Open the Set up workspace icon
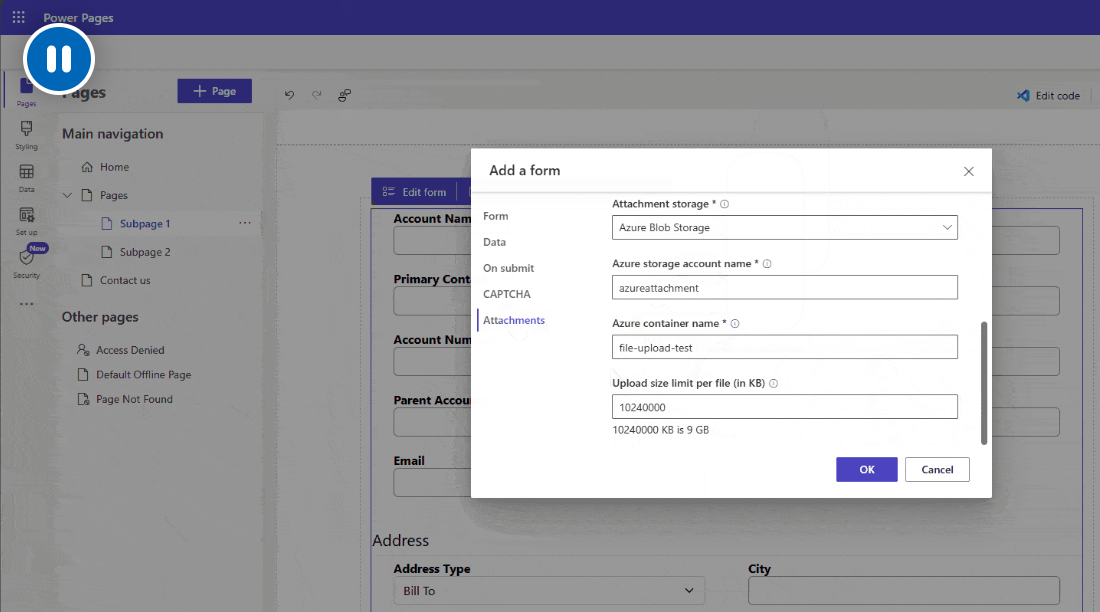Viewport: 1100px width, 612px height. coord(27,220)
